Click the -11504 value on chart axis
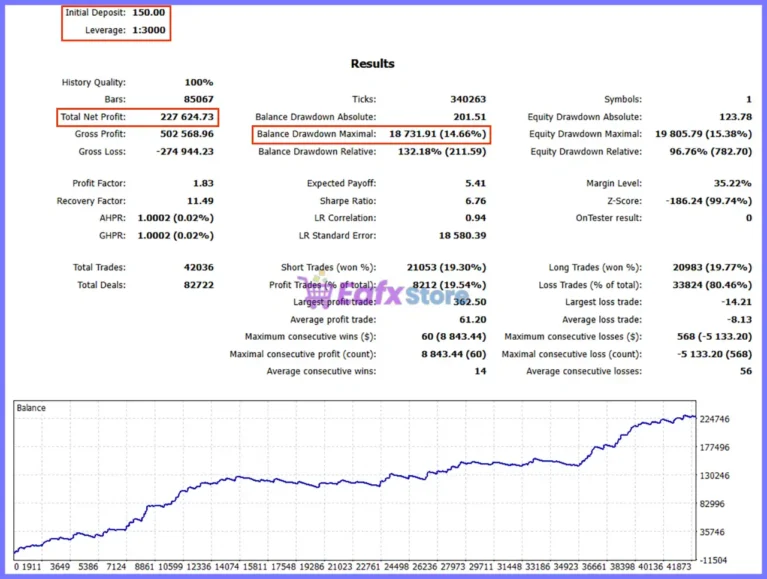Screen dimensions: 767x579 coord(713,560)
